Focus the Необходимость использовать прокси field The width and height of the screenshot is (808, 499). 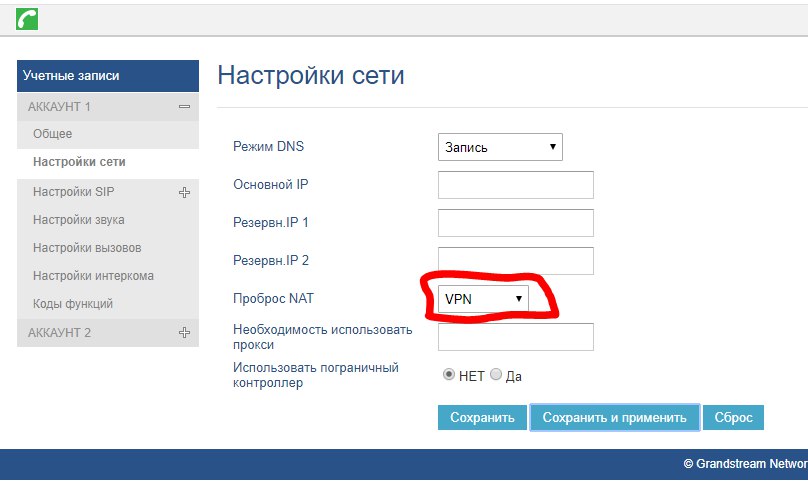point(515,337)
